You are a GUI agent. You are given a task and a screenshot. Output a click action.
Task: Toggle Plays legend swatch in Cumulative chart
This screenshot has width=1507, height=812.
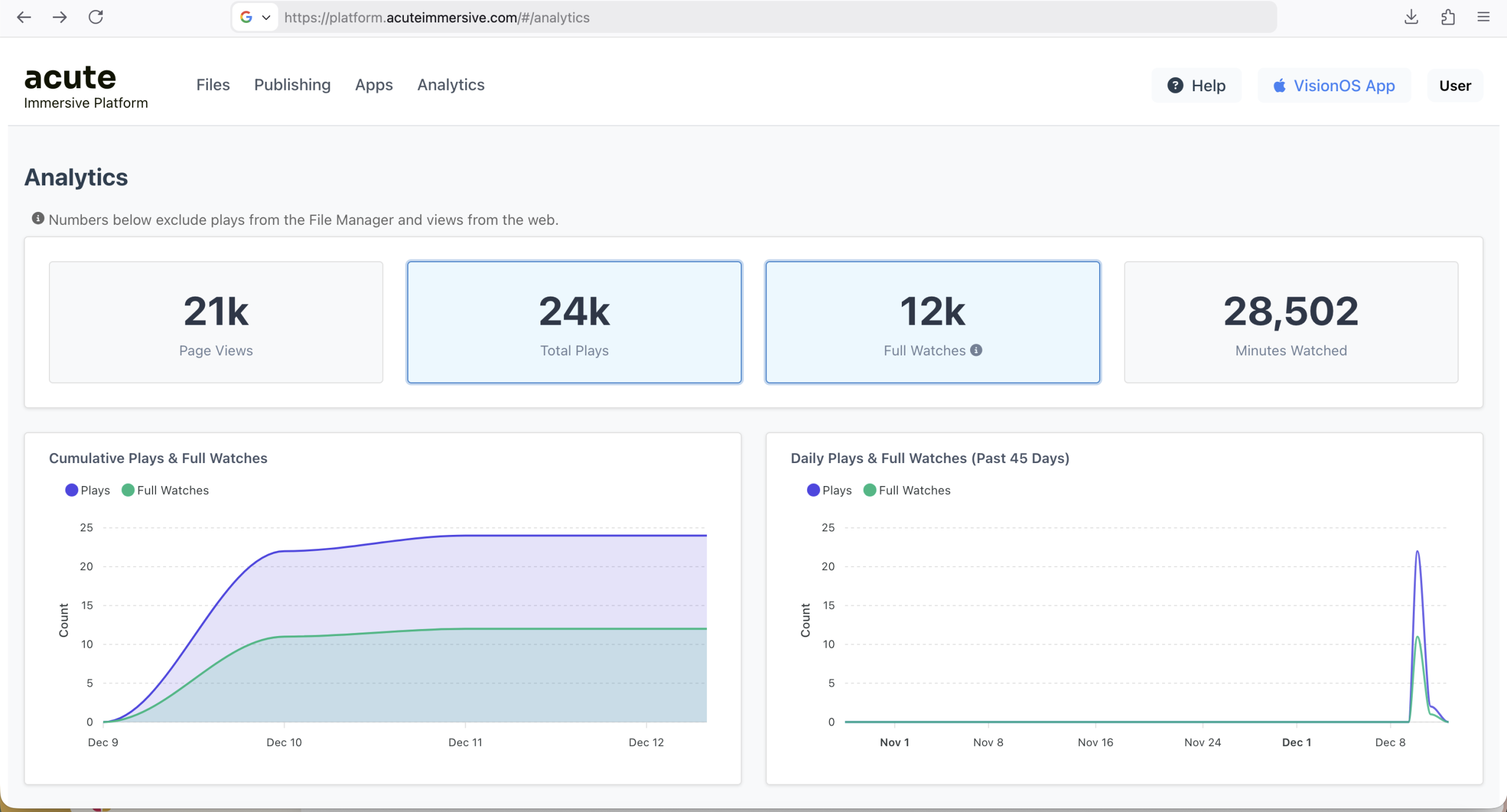coord(72,490)
